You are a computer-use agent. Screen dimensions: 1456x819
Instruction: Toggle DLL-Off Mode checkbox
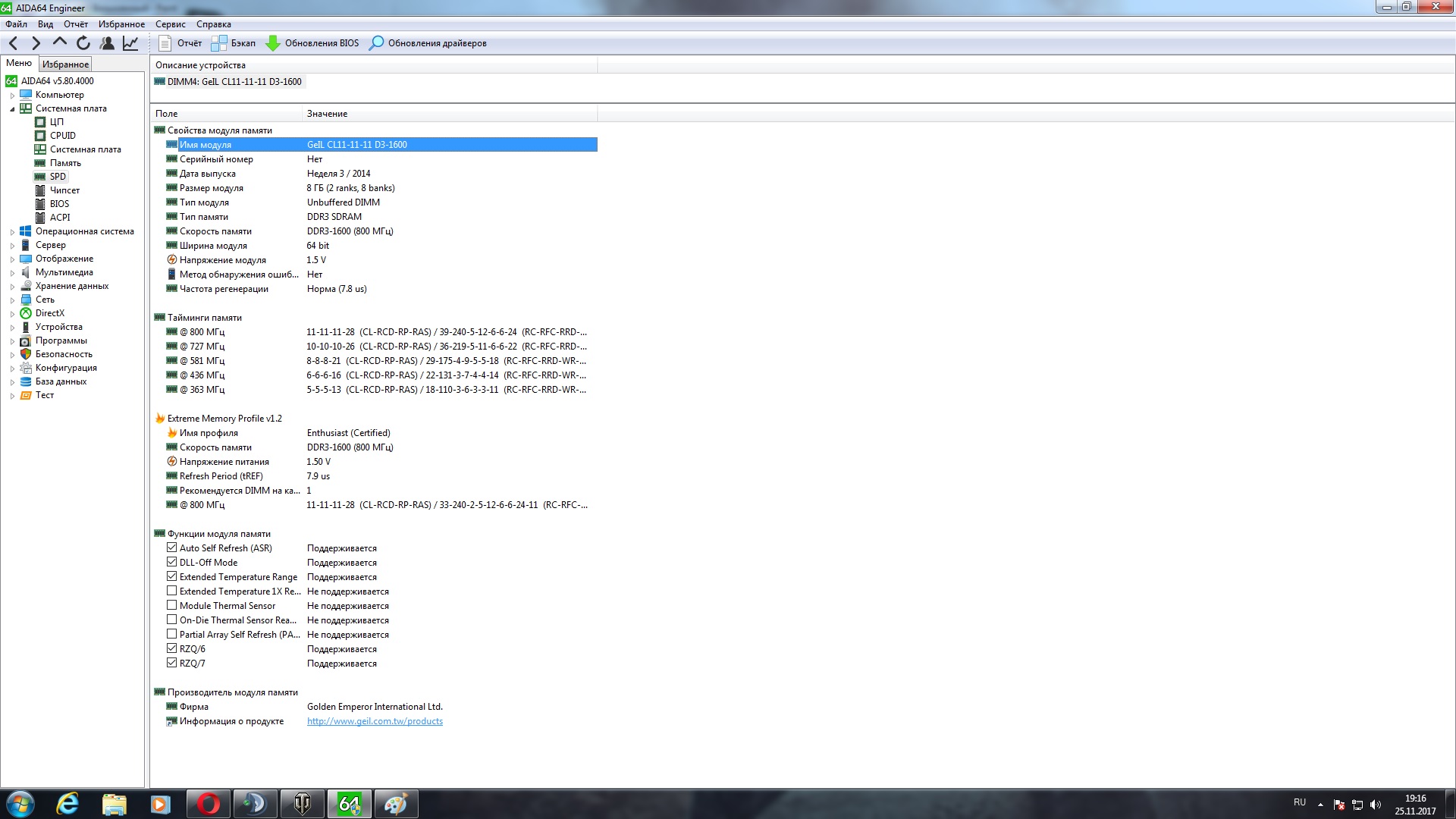[x=171, y=562]
